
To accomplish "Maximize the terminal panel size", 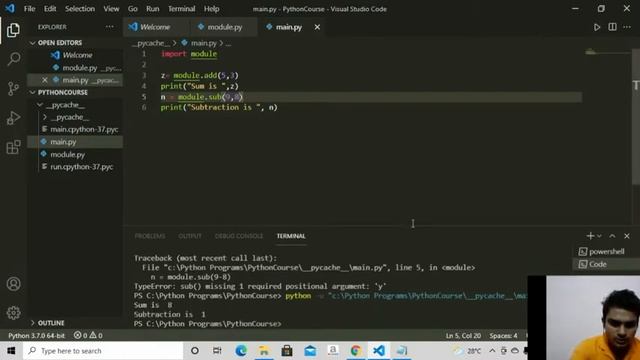I will pos(612,236).
